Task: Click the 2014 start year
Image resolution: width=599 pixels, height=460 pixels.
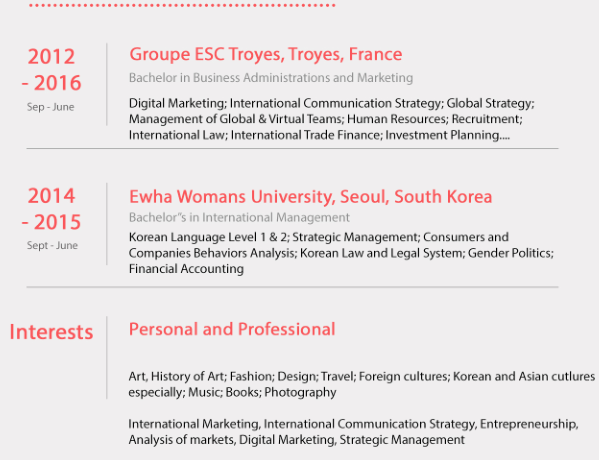Action: click(51, 196)
